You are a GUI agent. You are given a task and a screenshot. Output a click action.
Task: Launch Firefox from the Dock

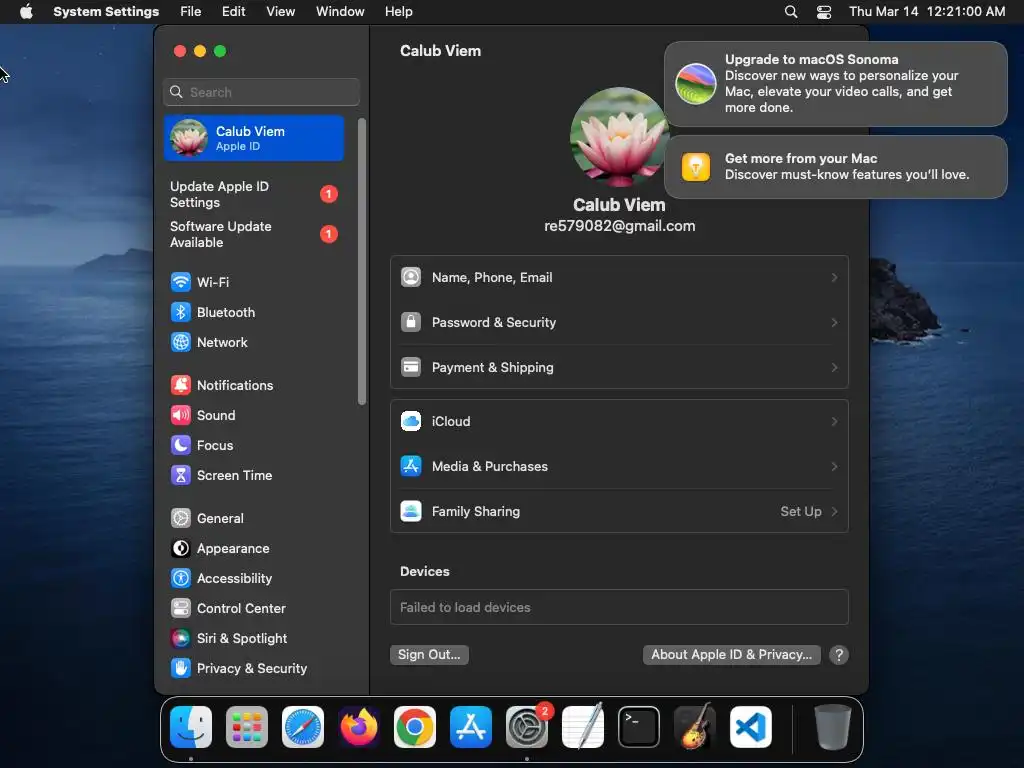tap(359, 727)
